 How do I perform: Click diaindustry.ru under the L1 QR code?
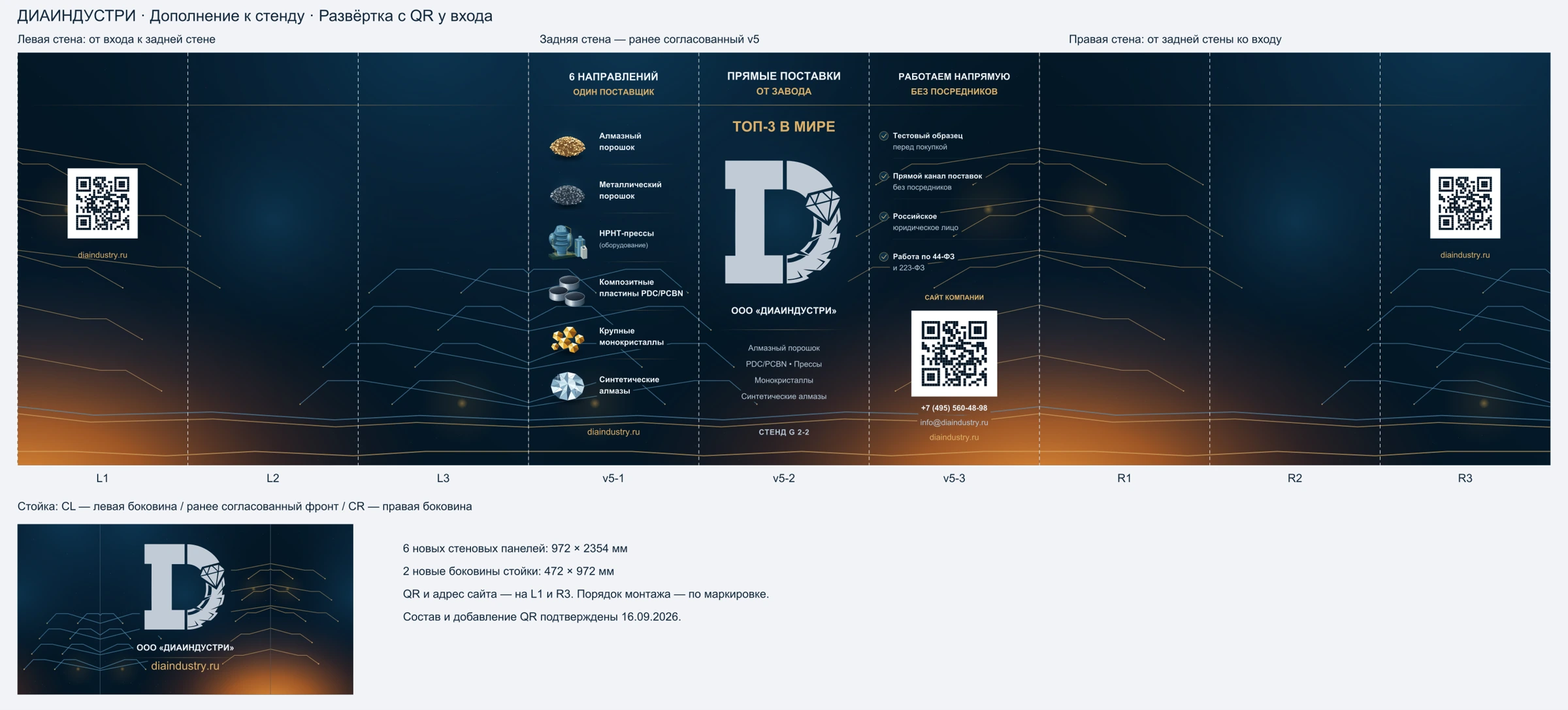pyautogui.click(x=103, y=255)
